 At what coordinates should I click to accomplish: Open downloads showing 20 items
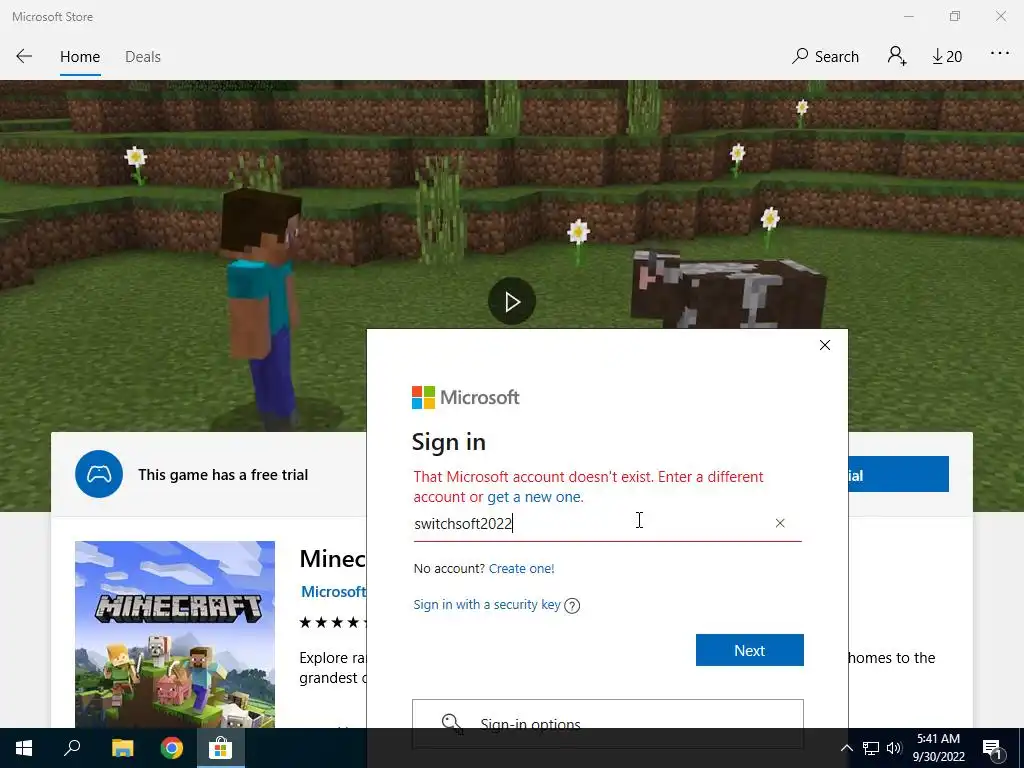(947, 57)
